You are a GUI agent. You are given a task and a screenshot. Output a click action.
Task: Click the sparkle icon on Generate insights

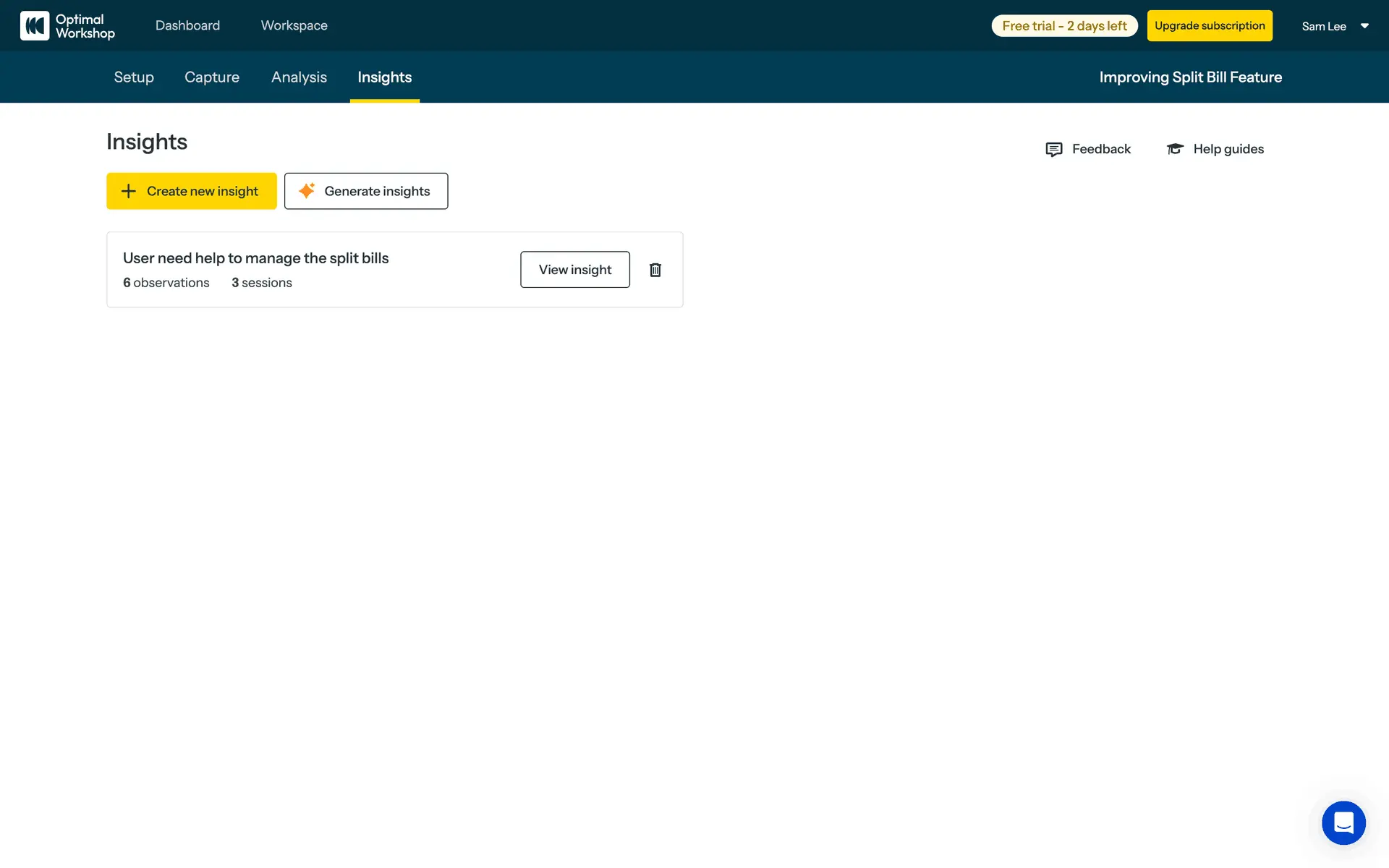(x=307, y=191)
